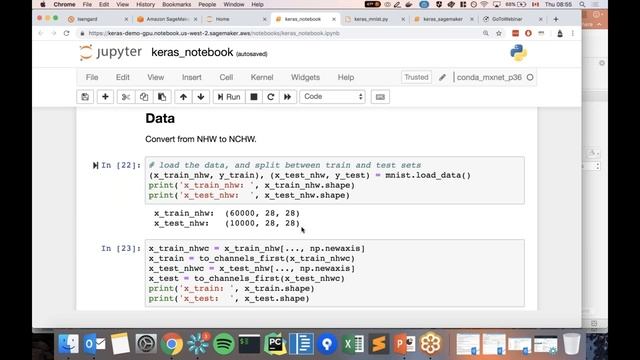
Task: Open Sublime Text from the dock
Action: click(x=378, y=344)
